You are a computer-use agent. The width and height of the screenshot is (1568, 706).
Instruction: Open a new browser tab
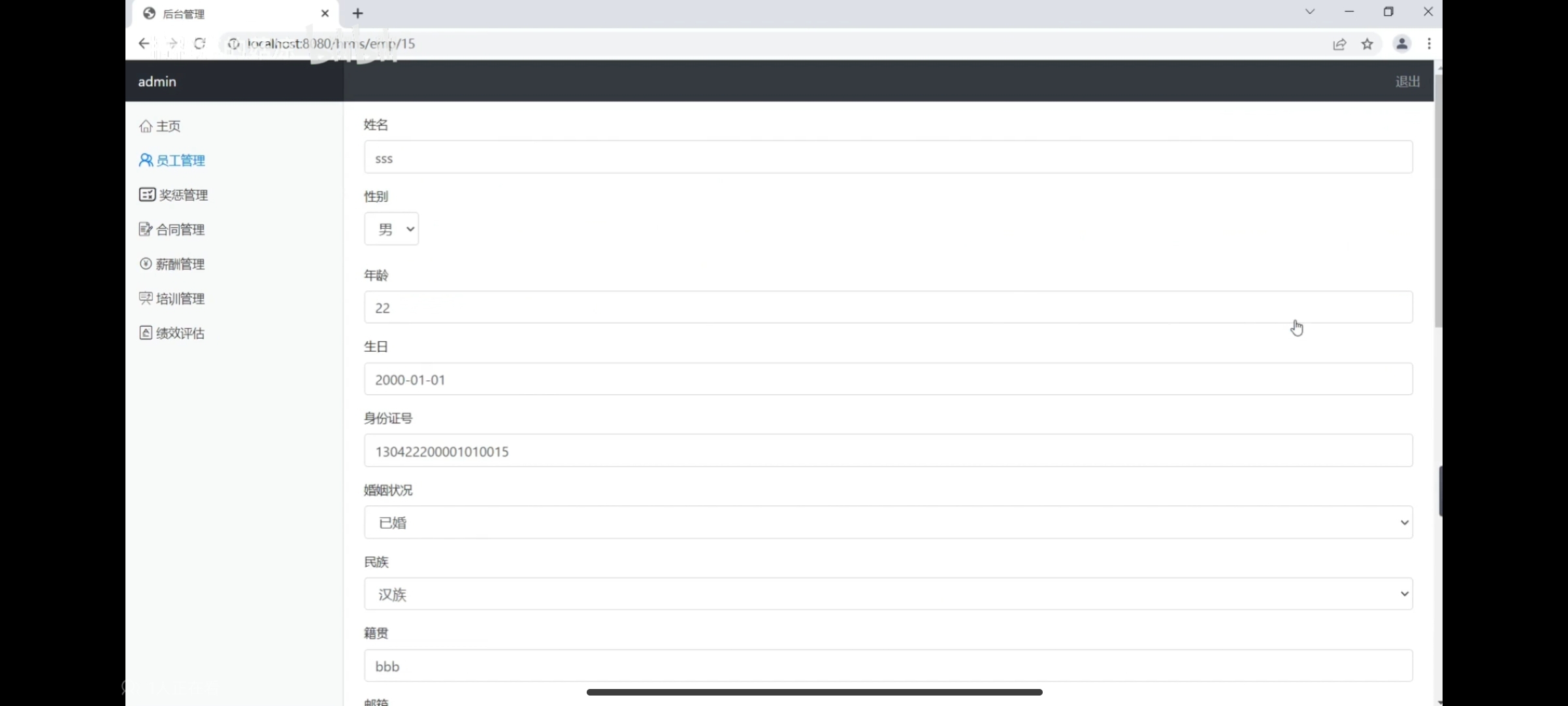coord(357,14)
